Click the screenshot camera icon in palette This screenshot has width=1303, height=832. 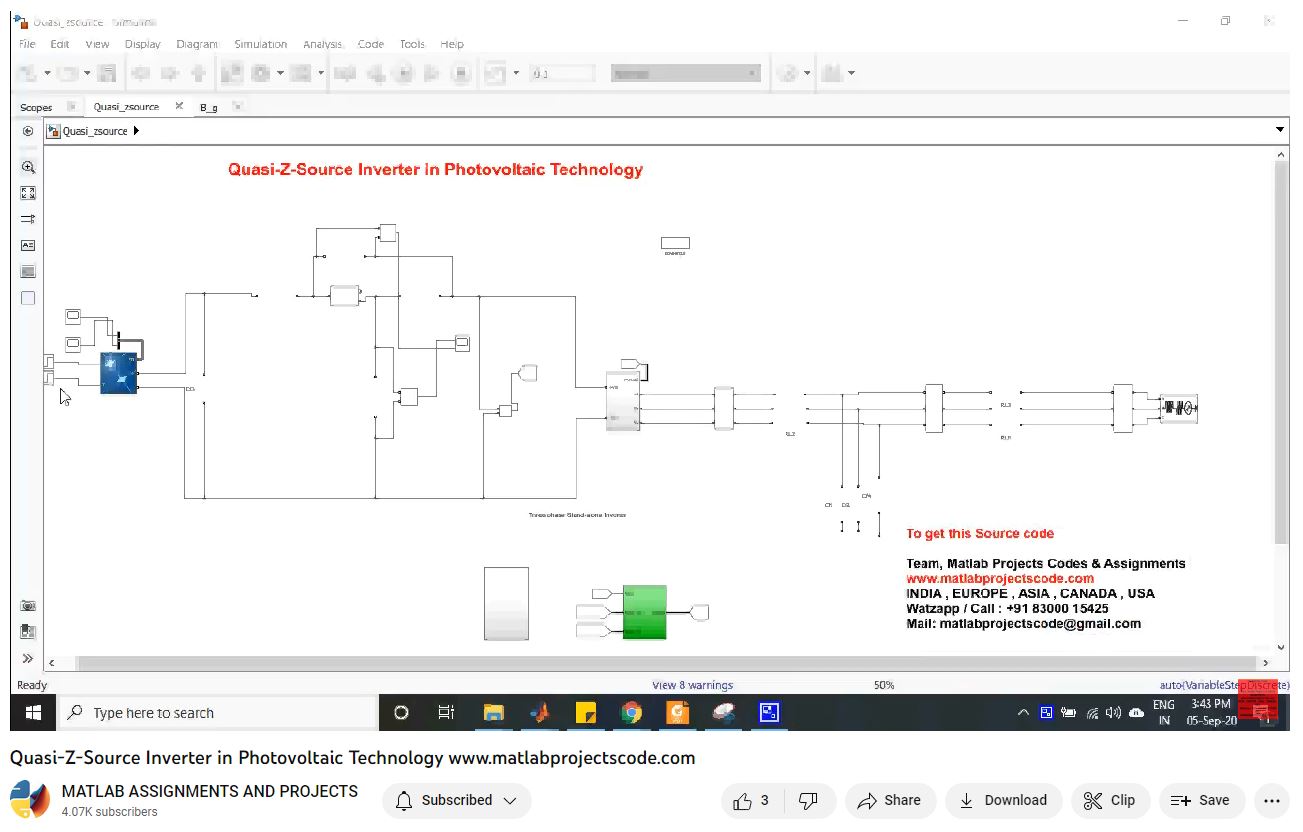[28, 606]
